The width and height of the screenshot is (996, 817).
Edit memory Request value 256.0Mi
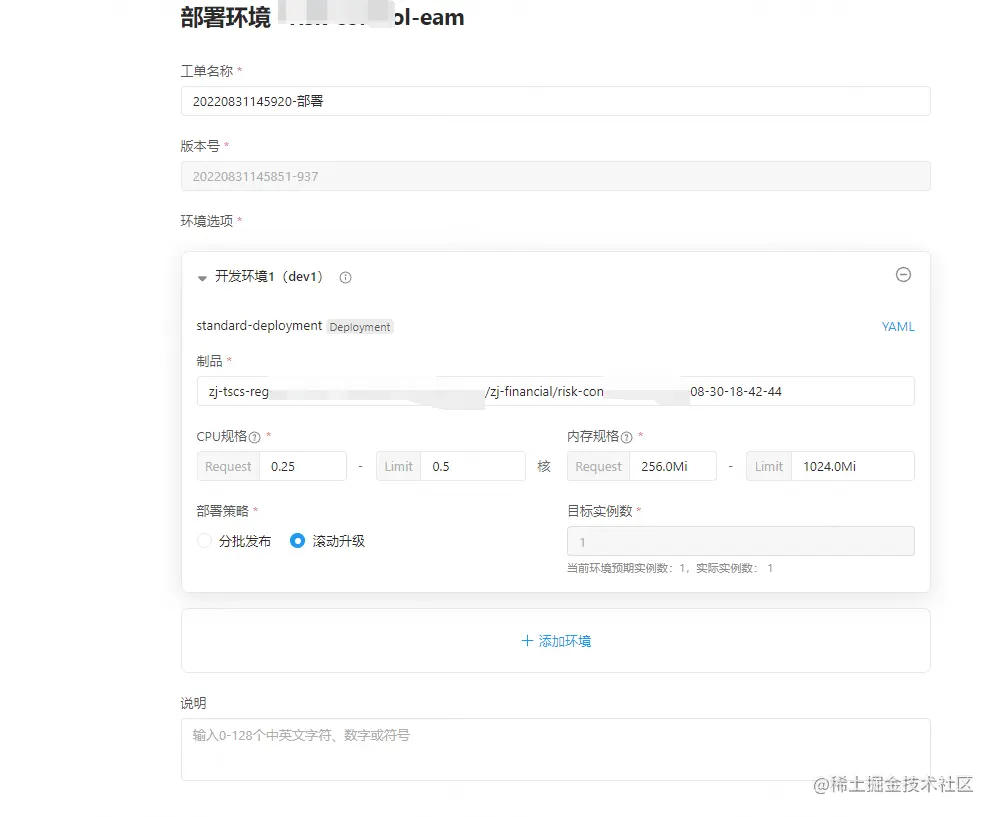pyautogui.click(x=673, y=466)
